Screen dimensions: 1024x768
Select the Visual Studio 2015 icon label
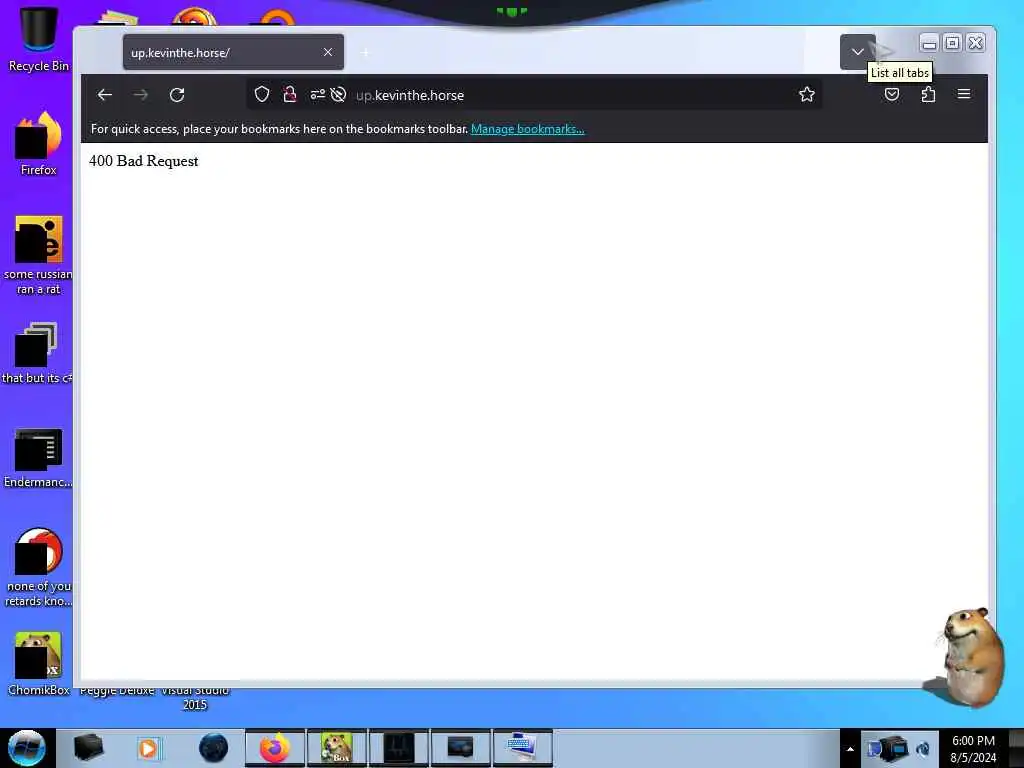[195, 697]
